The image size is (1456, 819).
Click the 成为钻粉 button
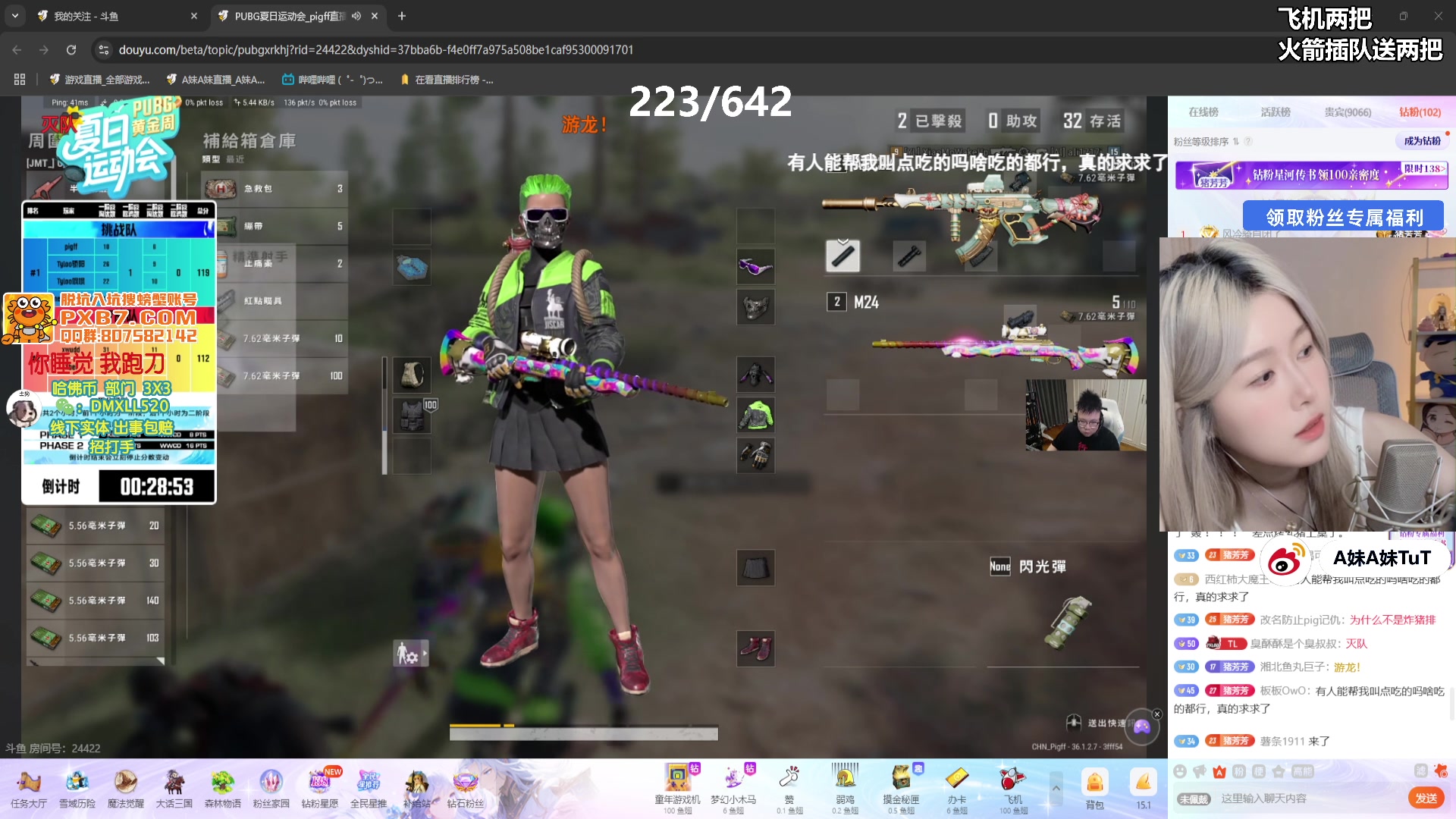[x=1422, y=141]
